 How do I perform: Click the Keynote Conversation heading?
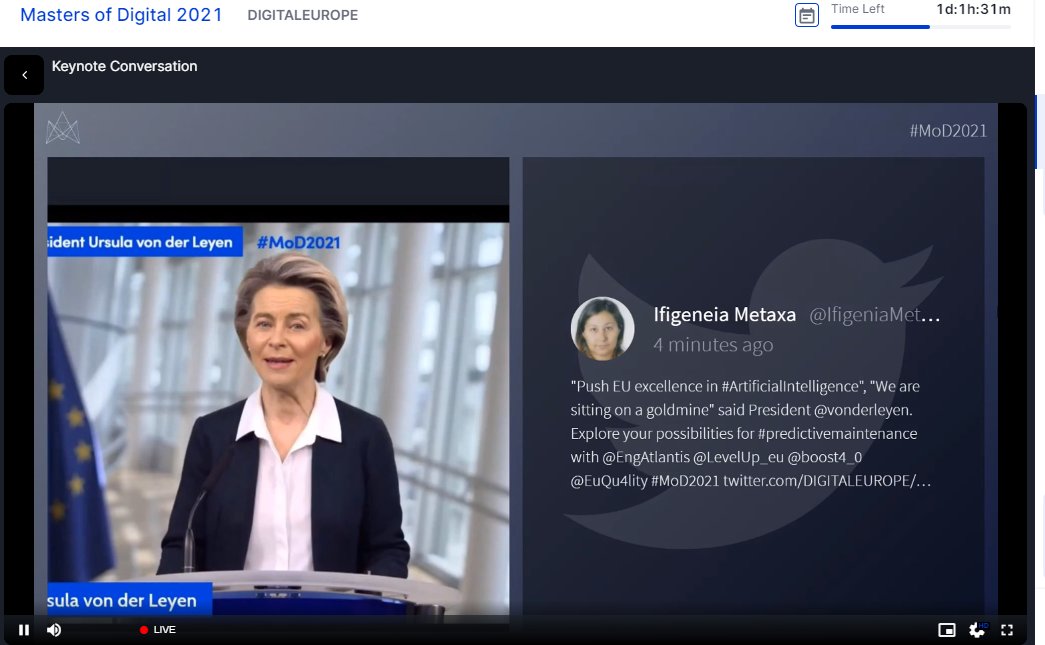click(x=125, y=66)
